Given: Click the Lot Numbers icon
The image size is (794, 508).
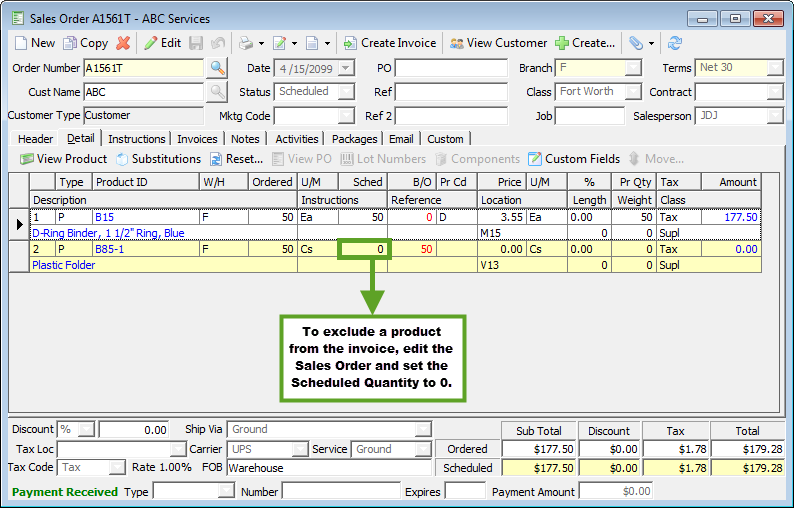Looking at the screenshot, I should pos(347,159).
